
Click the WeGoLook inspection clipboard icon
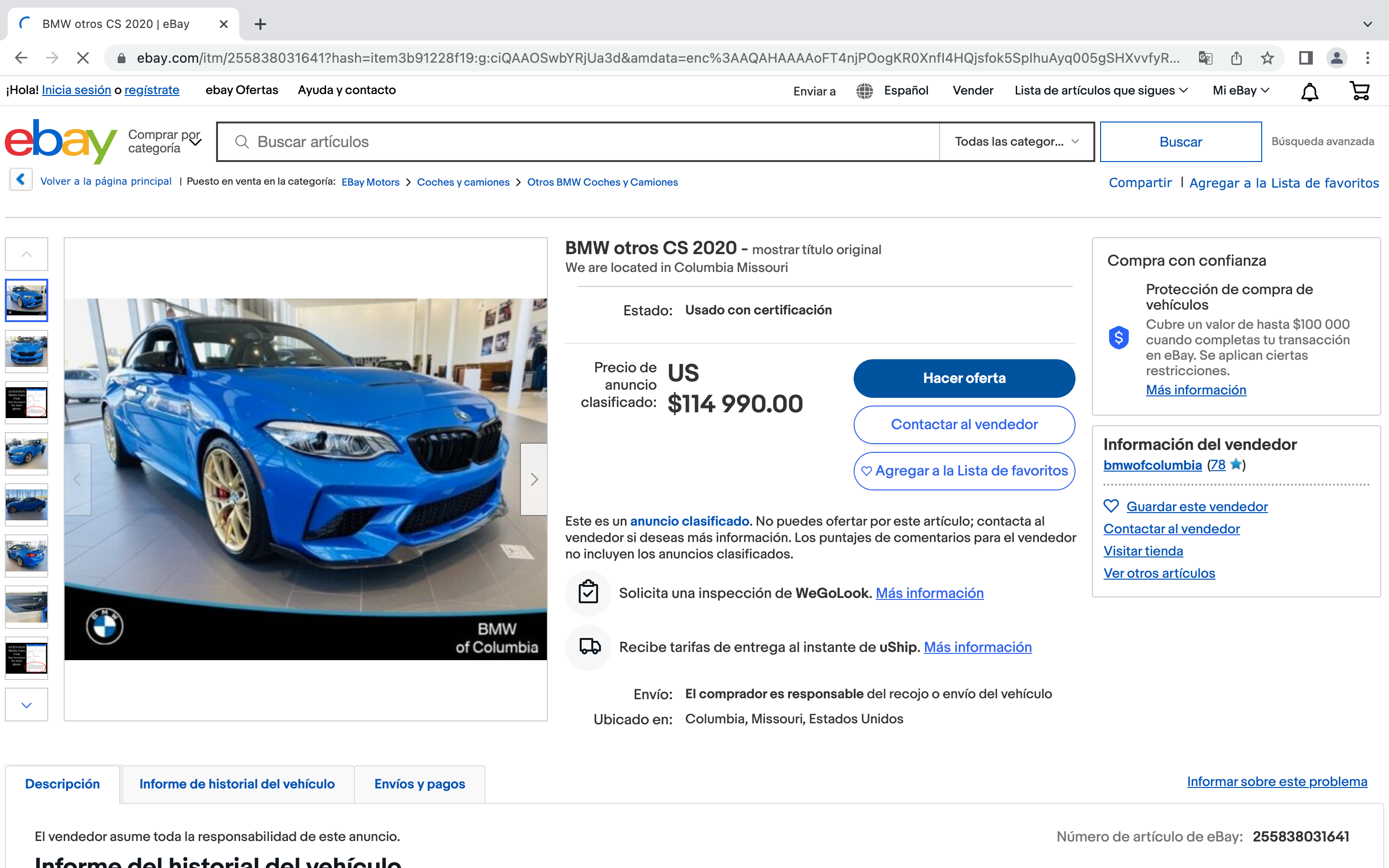point(588,593)
